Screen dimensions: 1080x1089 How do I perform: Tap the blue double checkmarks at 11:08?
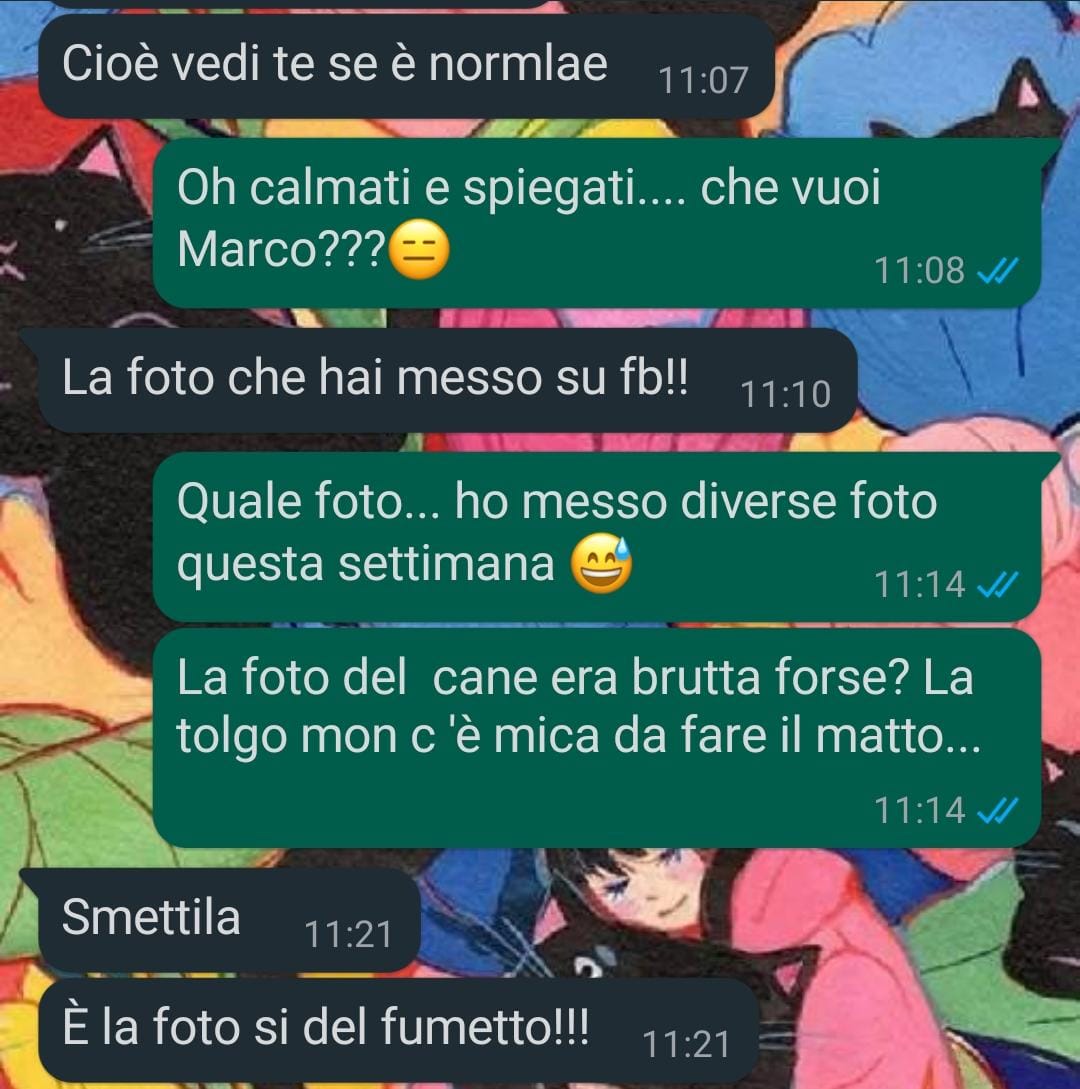(997, 271)
